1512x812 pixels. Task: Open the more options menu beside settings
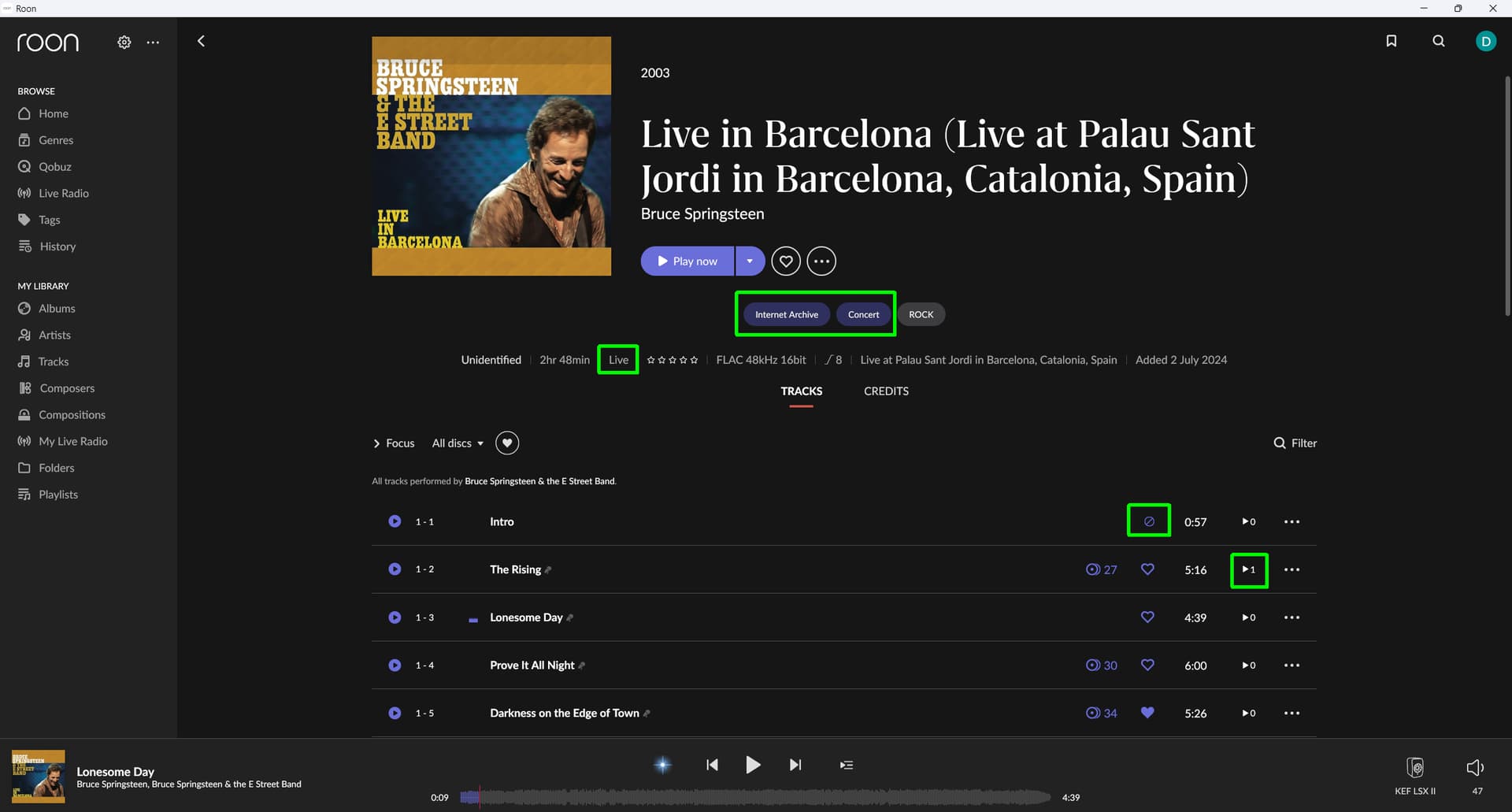153,42
